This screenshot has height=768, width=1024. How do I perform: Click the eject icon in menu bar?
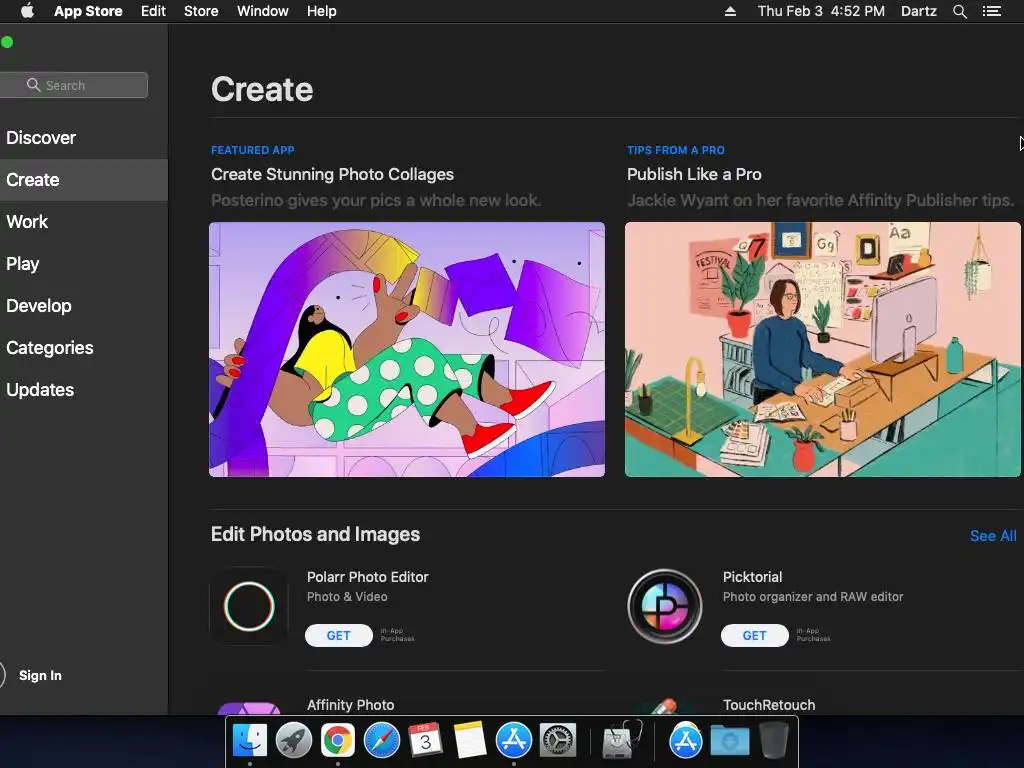730,11
